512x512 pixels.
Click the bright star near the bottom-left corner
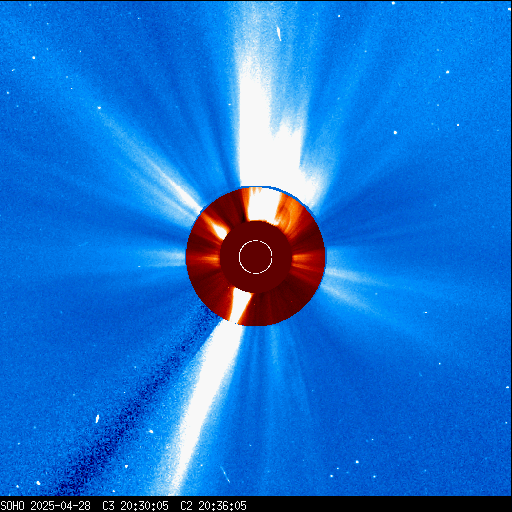coord(38,483)
